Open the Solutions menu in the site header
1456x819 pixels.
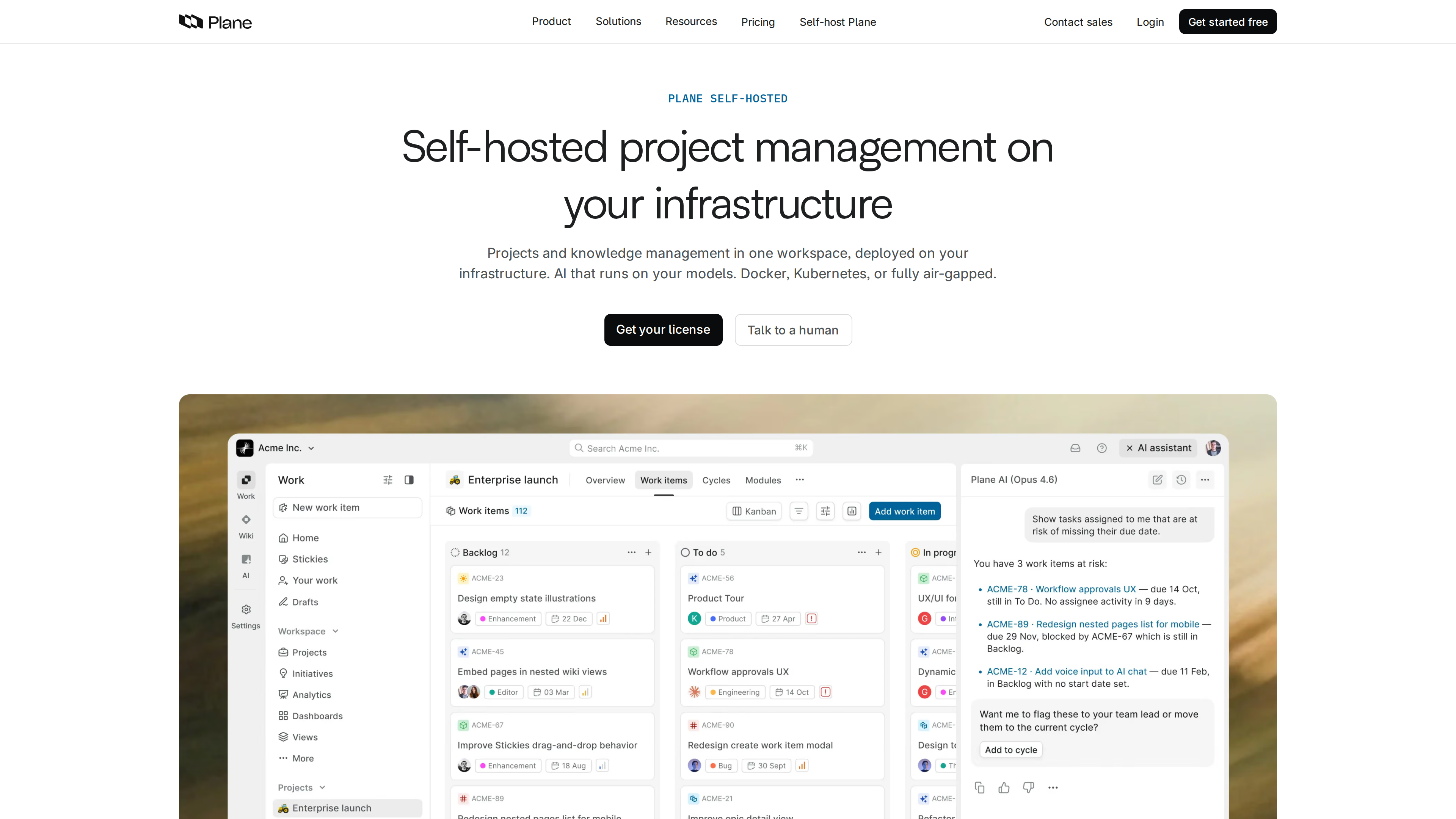coord(618,22)
